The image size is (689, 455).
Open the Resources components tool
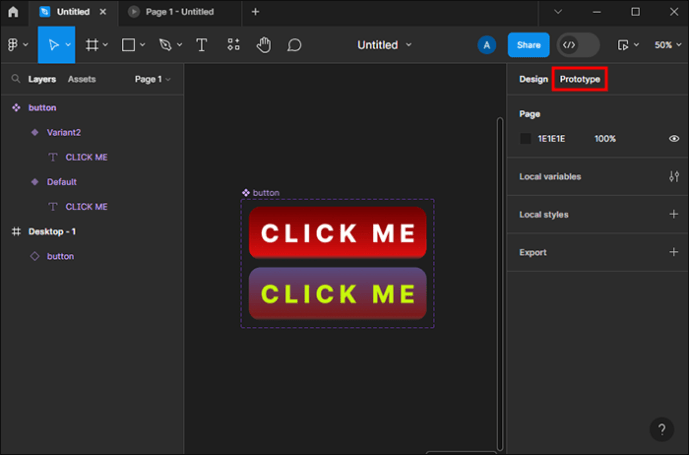point(233,44)
